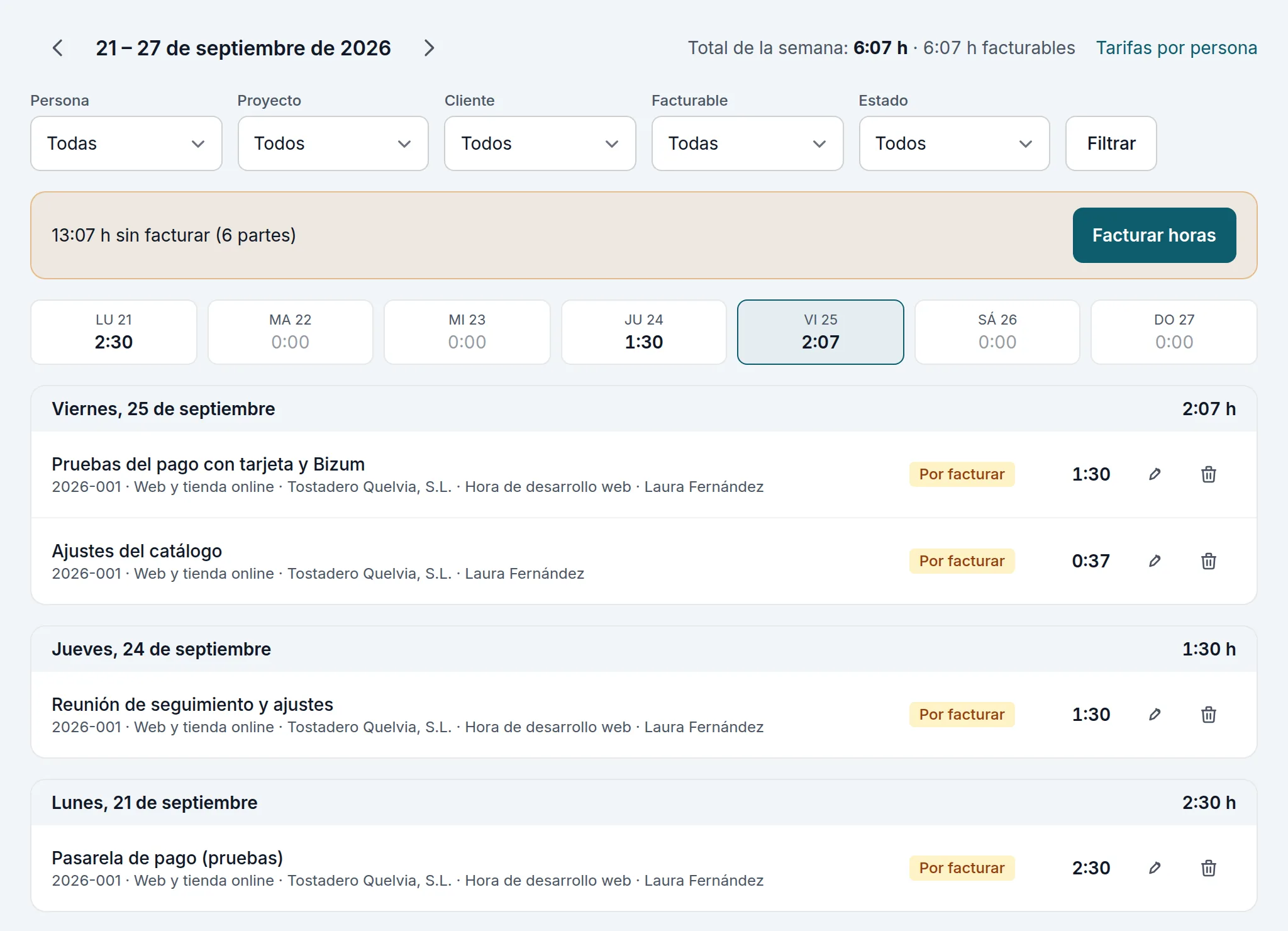Switch to the MI 23 day tab
The height and width of the screenshot is (931, 1288).
pyautogui.click(x=467, y=332)
